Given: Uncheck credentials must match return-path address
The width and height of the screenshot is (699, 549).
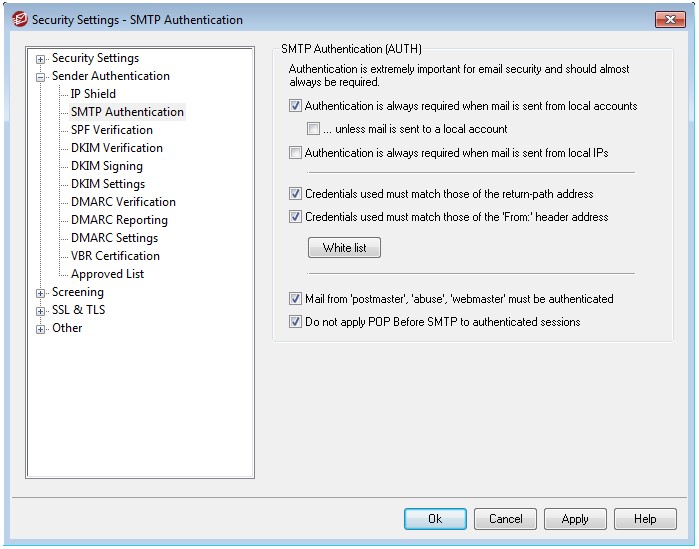Looking at the screenshot, I should pos(295,193).
